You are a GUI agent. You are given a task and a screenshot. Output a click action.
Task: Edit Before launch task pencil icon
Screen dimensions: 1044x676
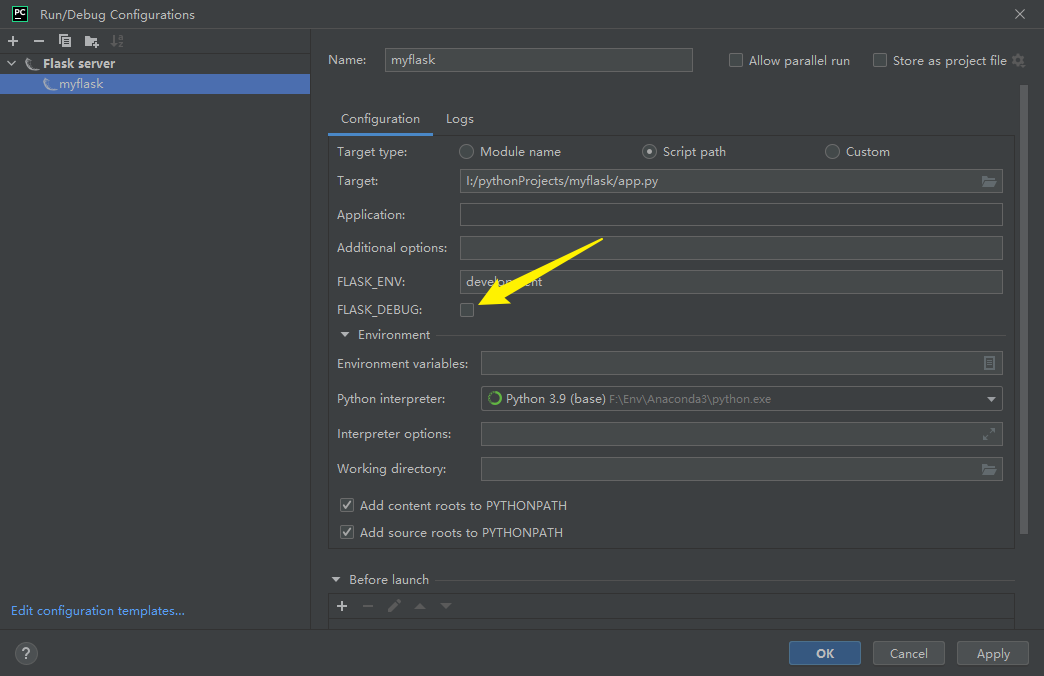(394, 606)
